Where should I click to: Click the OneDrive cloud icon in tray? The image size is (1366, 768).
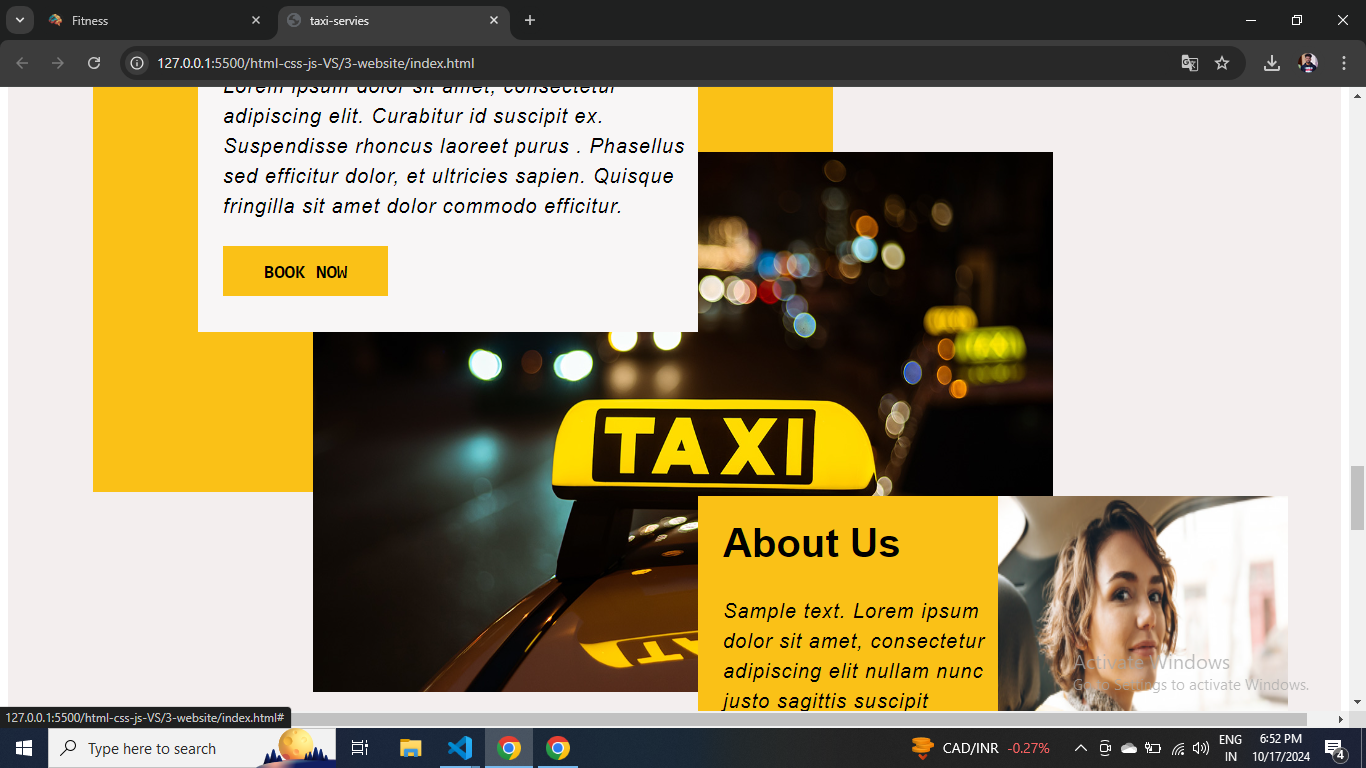pyautogui.click(x=1129, y=748)
